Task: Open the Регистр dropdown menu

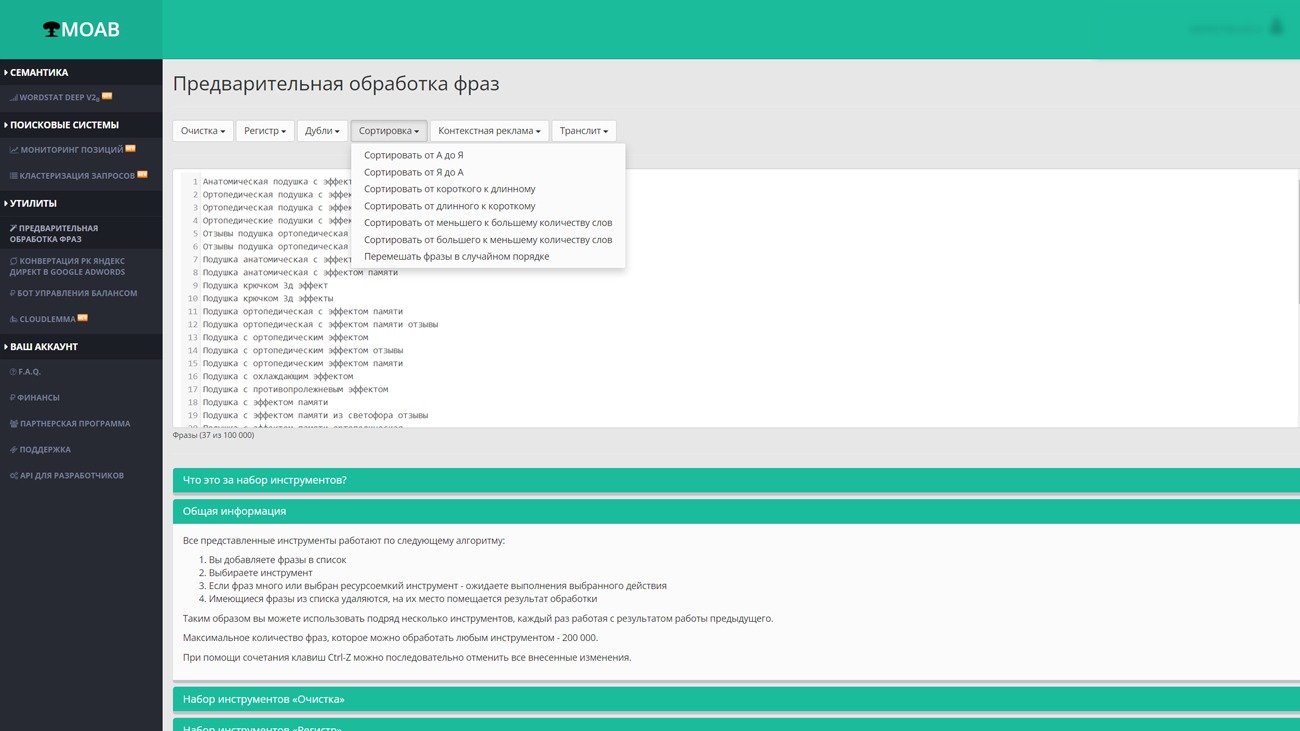Action: pyautogui.click(x=265, y=131)
